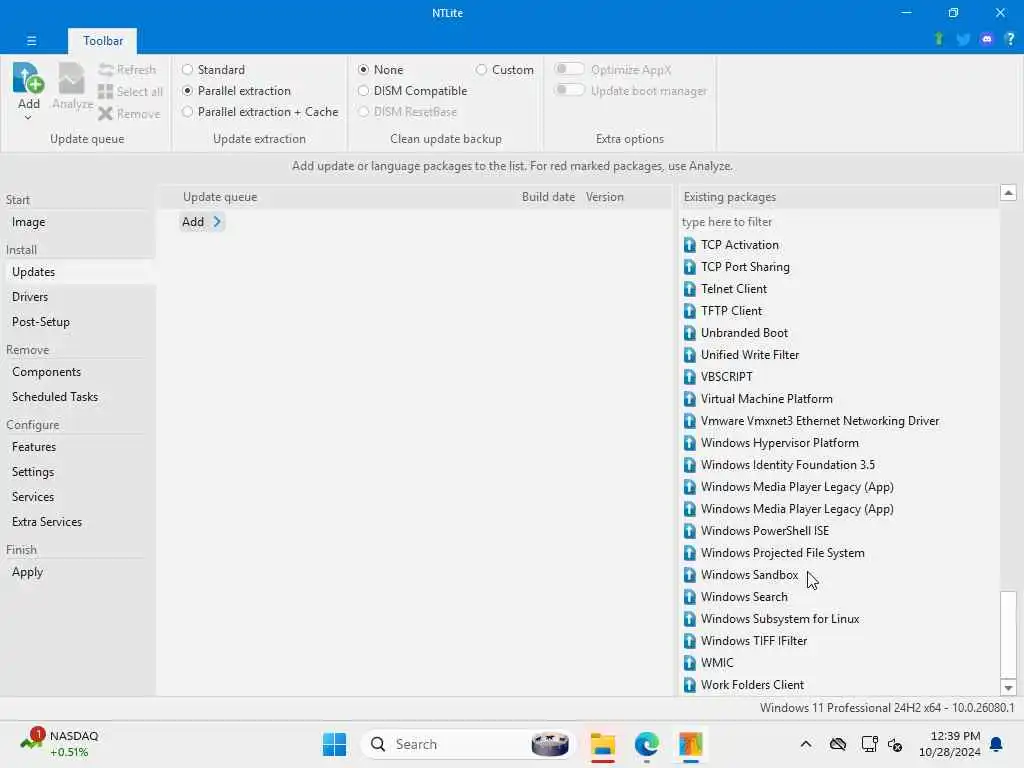Toggle the Optimize AppX switch
This screenshot has height=768, width=1024.
[x=569, y=69]
